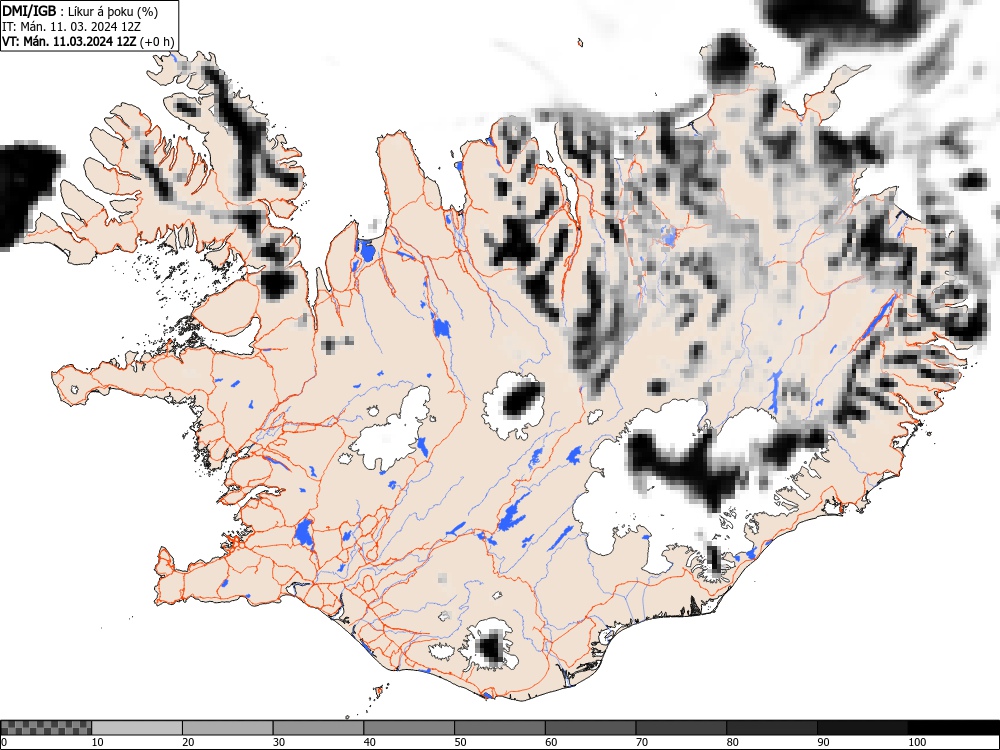
Task: Click the '10' scale label
Action: point(98,742)
